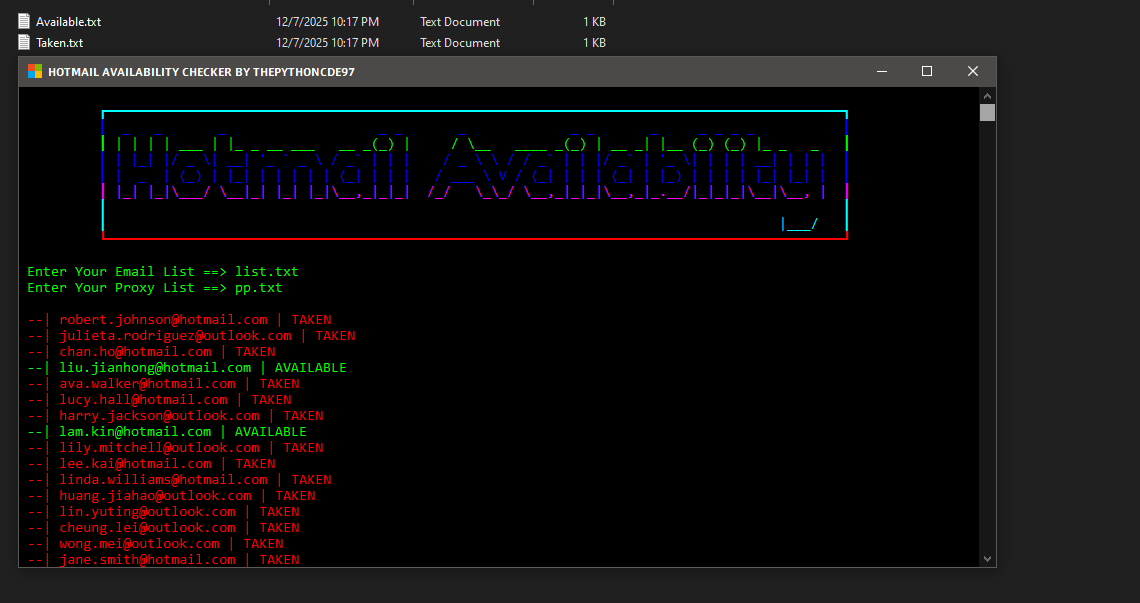Click the huang.jiahao@outlook.com TAKEN line
The height and width of the screenshot is (603, 1140).
(172, 495)
